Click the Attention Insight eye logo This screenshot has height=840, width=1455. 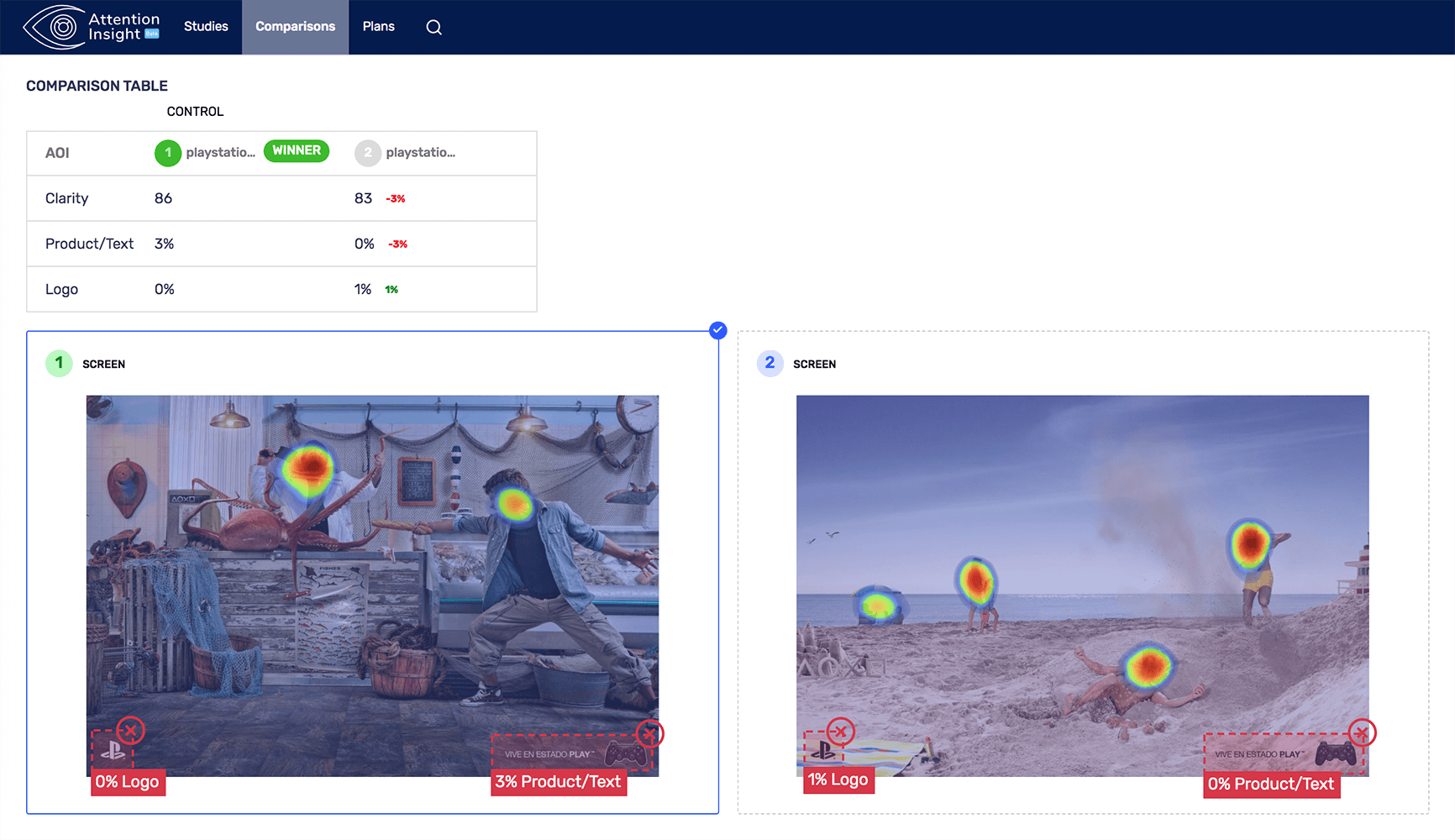coord(90,27)
